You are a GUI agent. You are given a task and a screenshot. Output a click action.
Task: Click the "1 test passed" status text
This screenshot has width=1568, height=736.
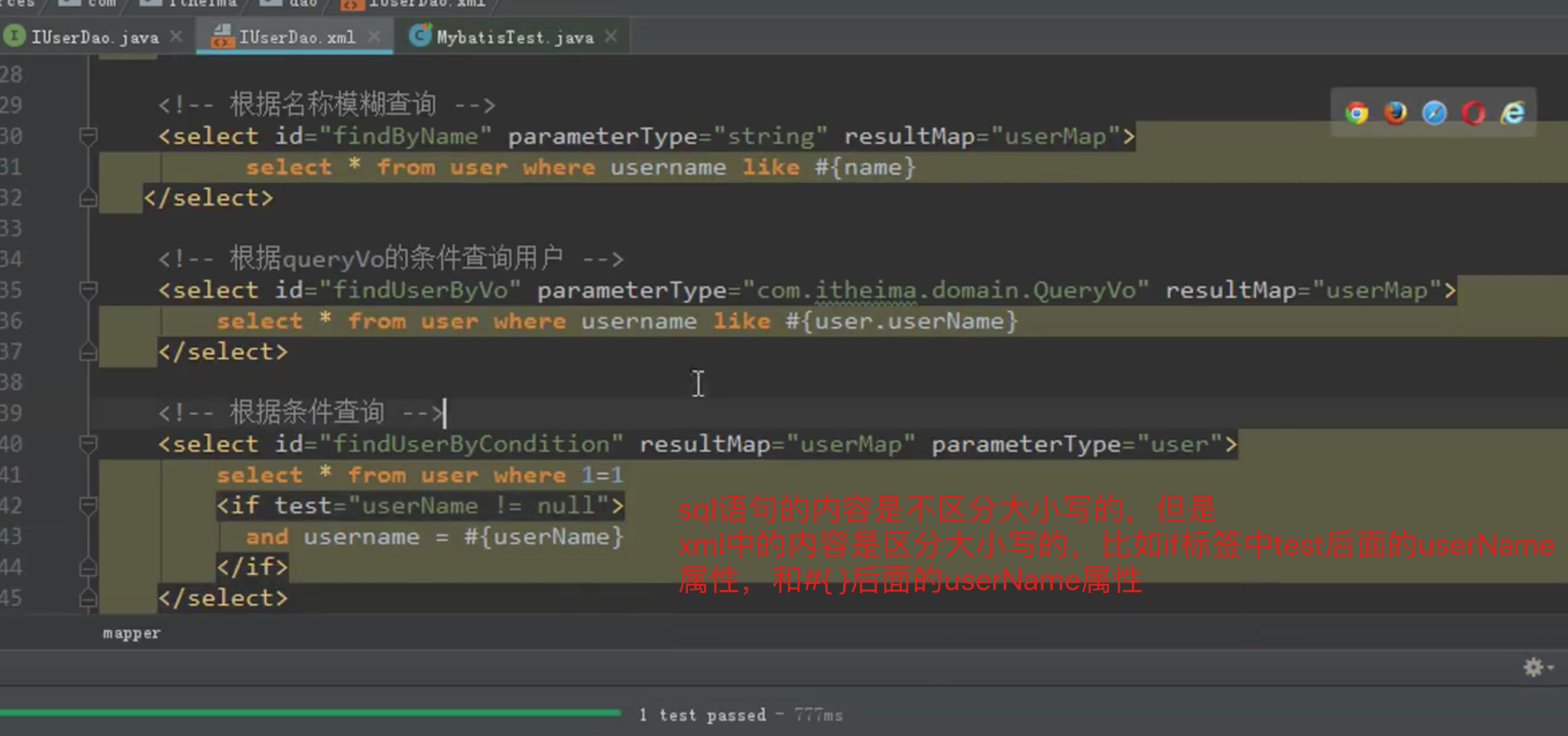pyautogui.click(x=703, y=715)
